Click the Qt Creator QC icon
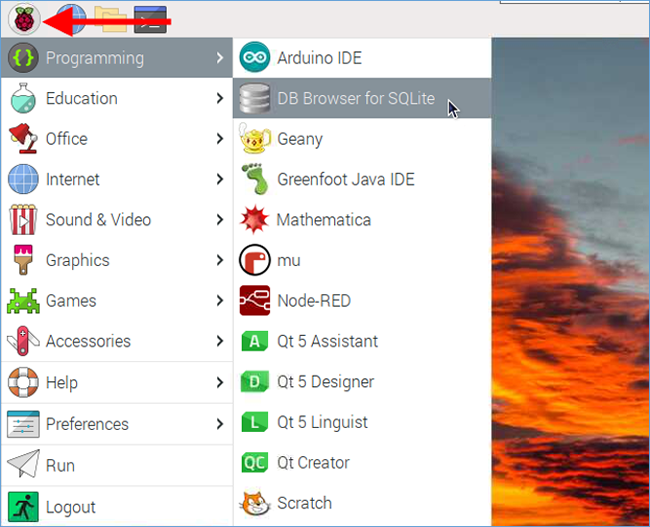650x527 pixels. tap(255, 462)
